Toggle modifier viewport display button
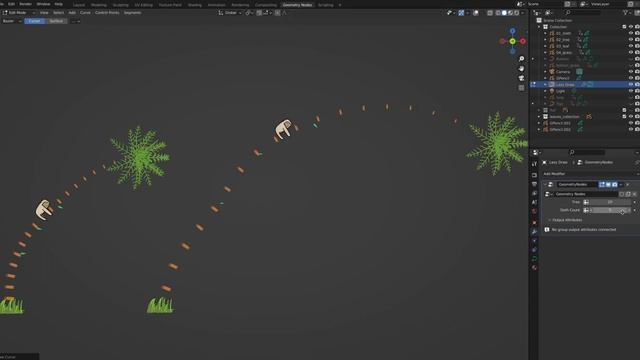Viewport: 640px width, 360px height. pyautogui.click(x=608, y=184)
